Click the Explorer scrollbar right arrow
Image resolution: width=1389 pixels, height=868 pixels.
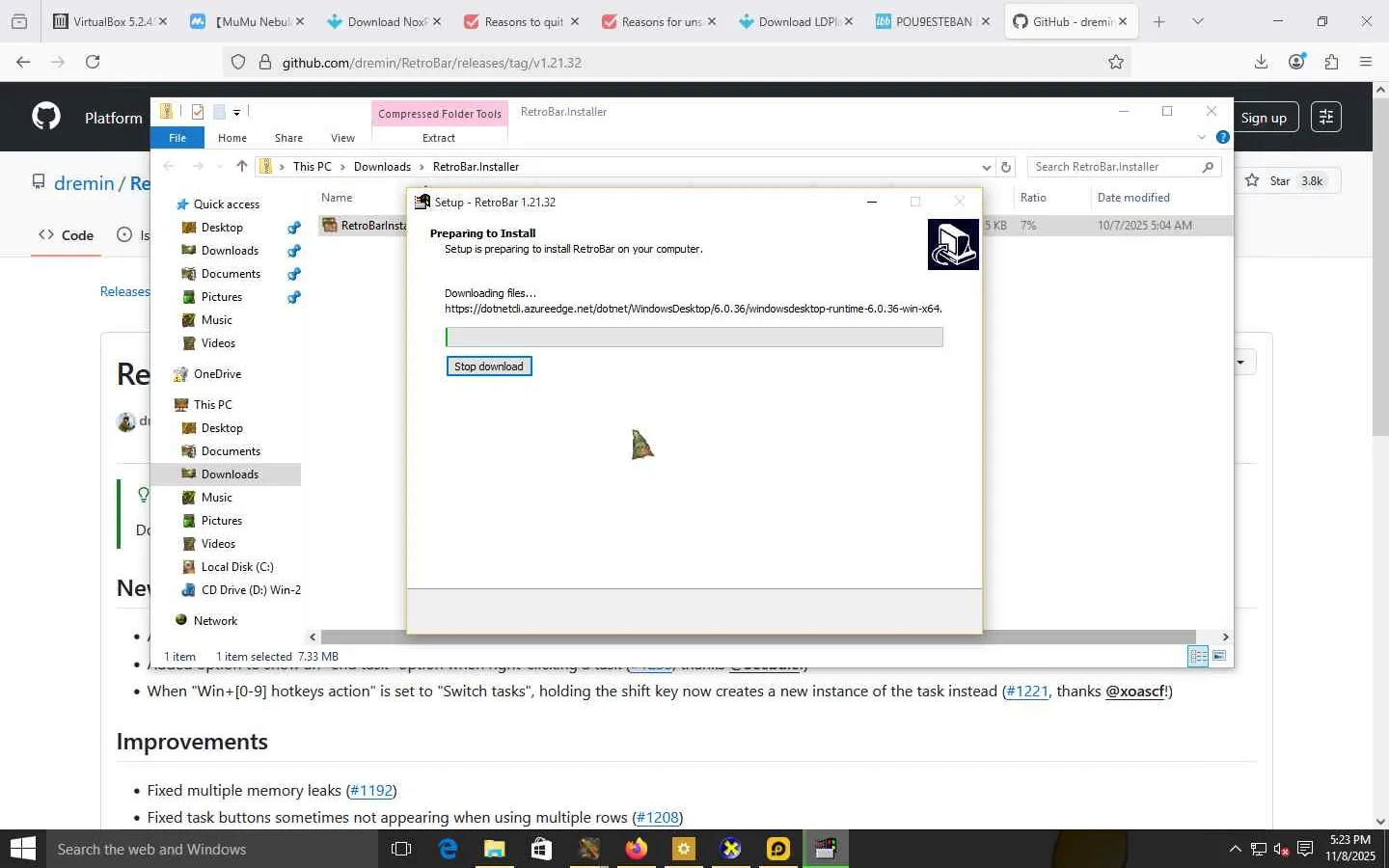(x=1225, y=637)
